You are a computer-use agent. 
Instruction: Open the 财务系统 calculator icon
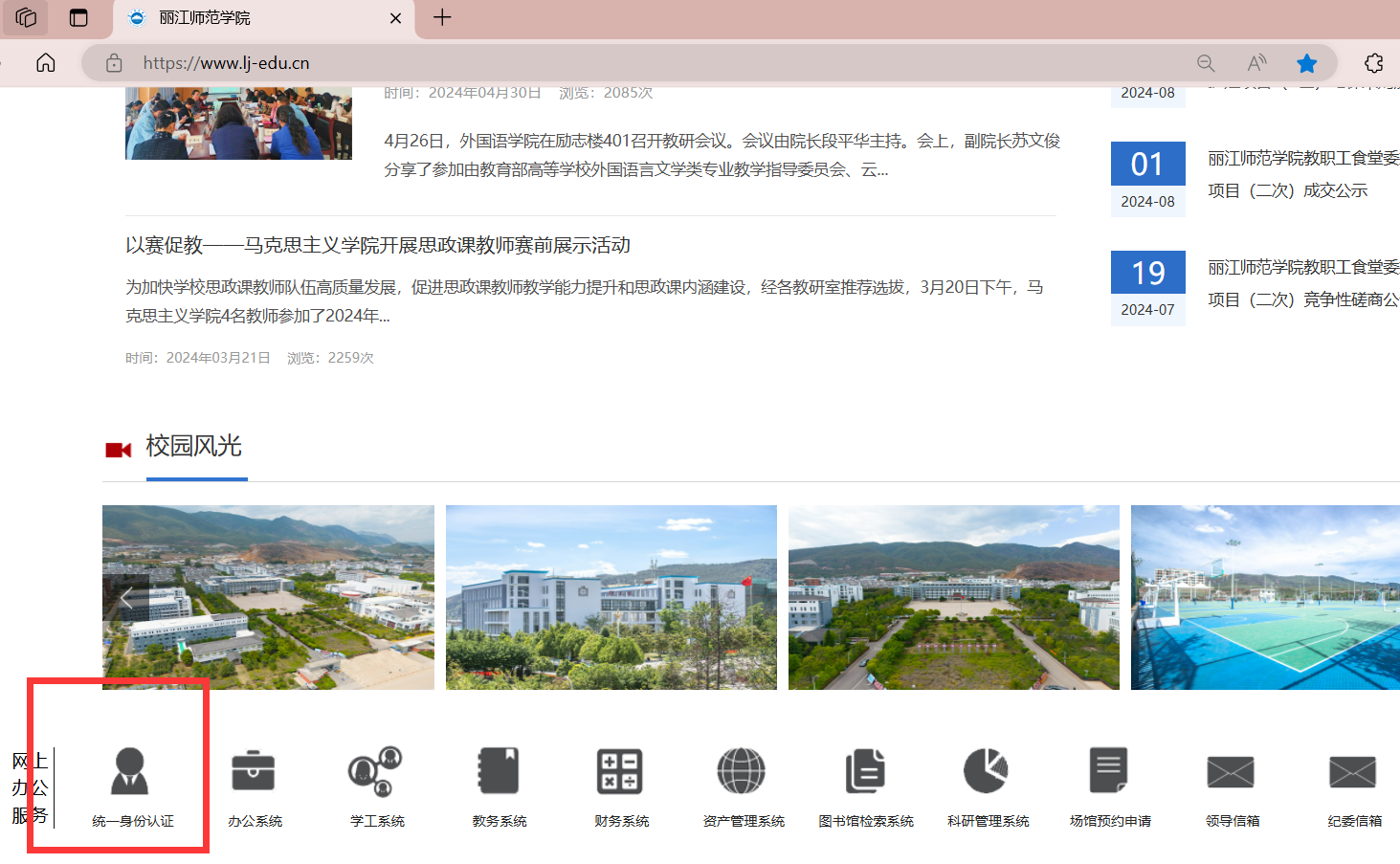[620, 772]
